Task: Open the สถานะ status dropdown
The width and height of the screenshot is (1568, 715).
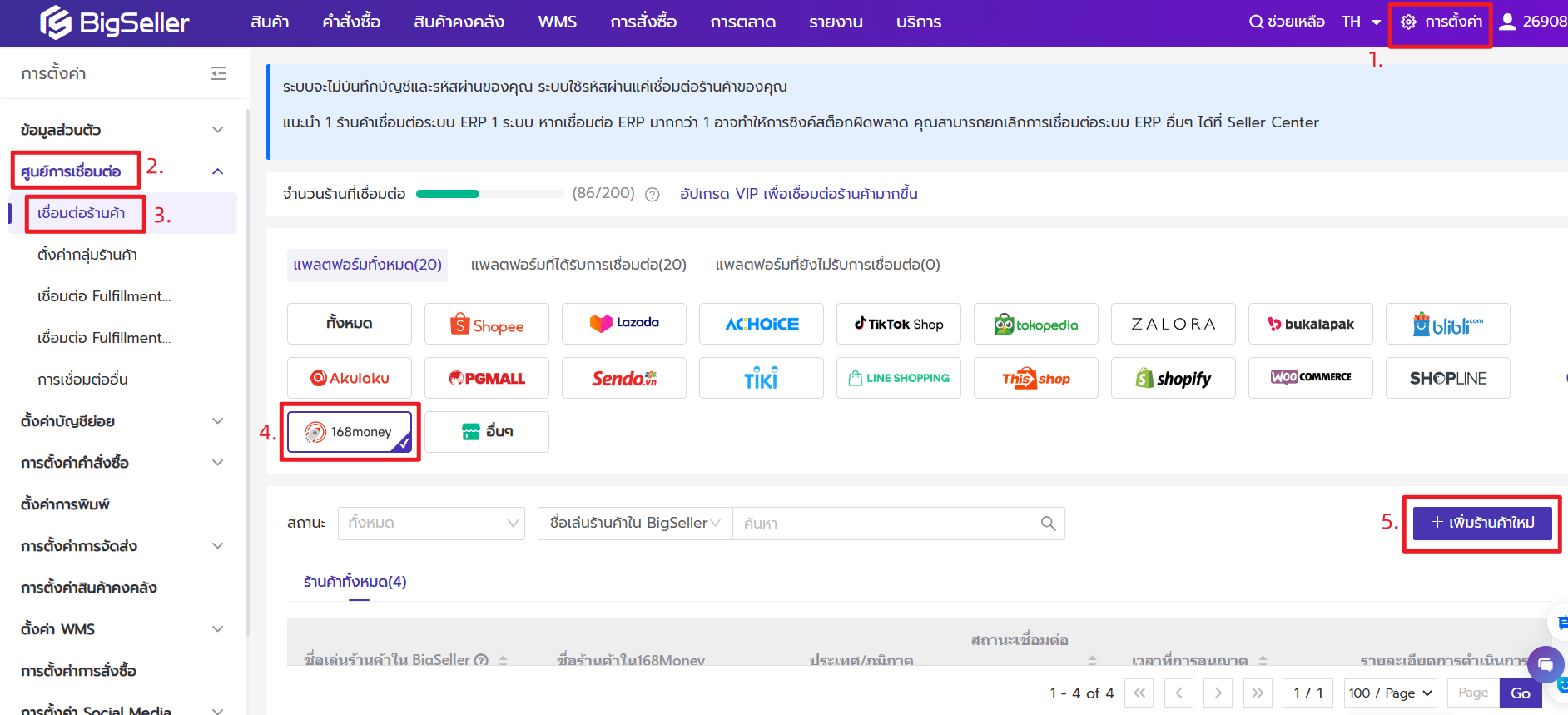Action: click(x=431, y=524)
